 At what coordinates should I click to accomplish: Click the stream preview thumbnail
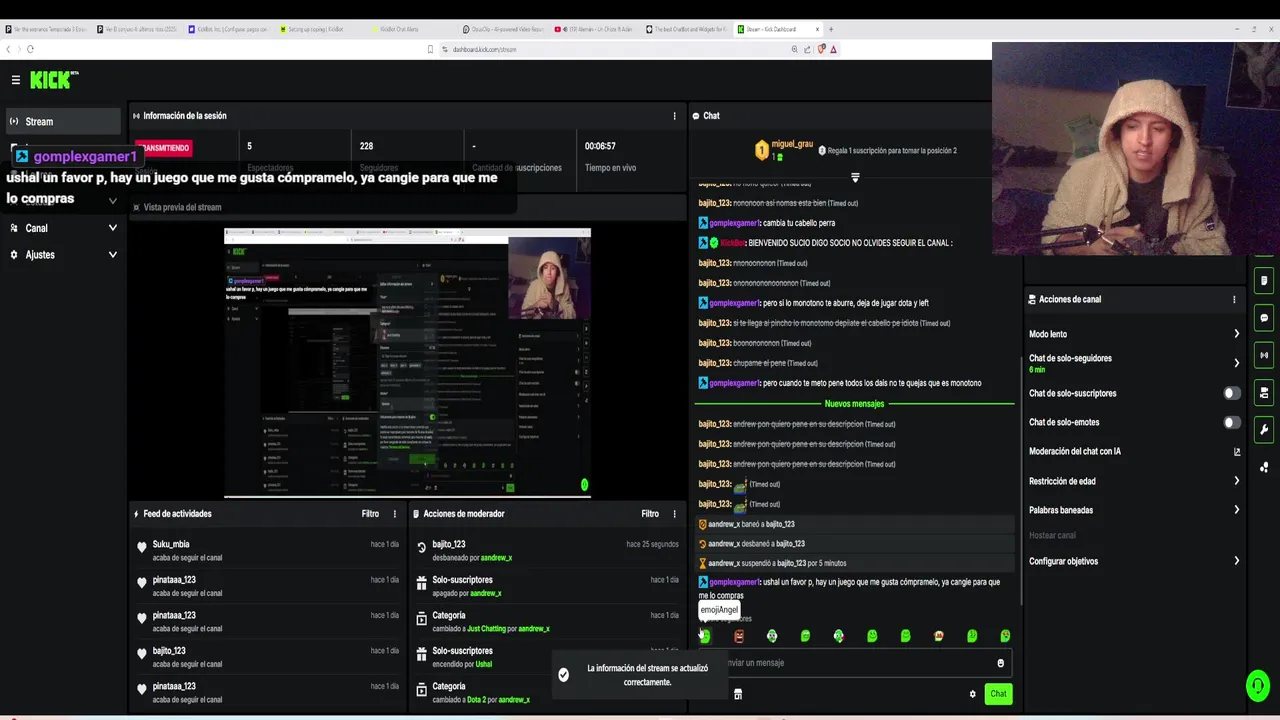(407, 362)
